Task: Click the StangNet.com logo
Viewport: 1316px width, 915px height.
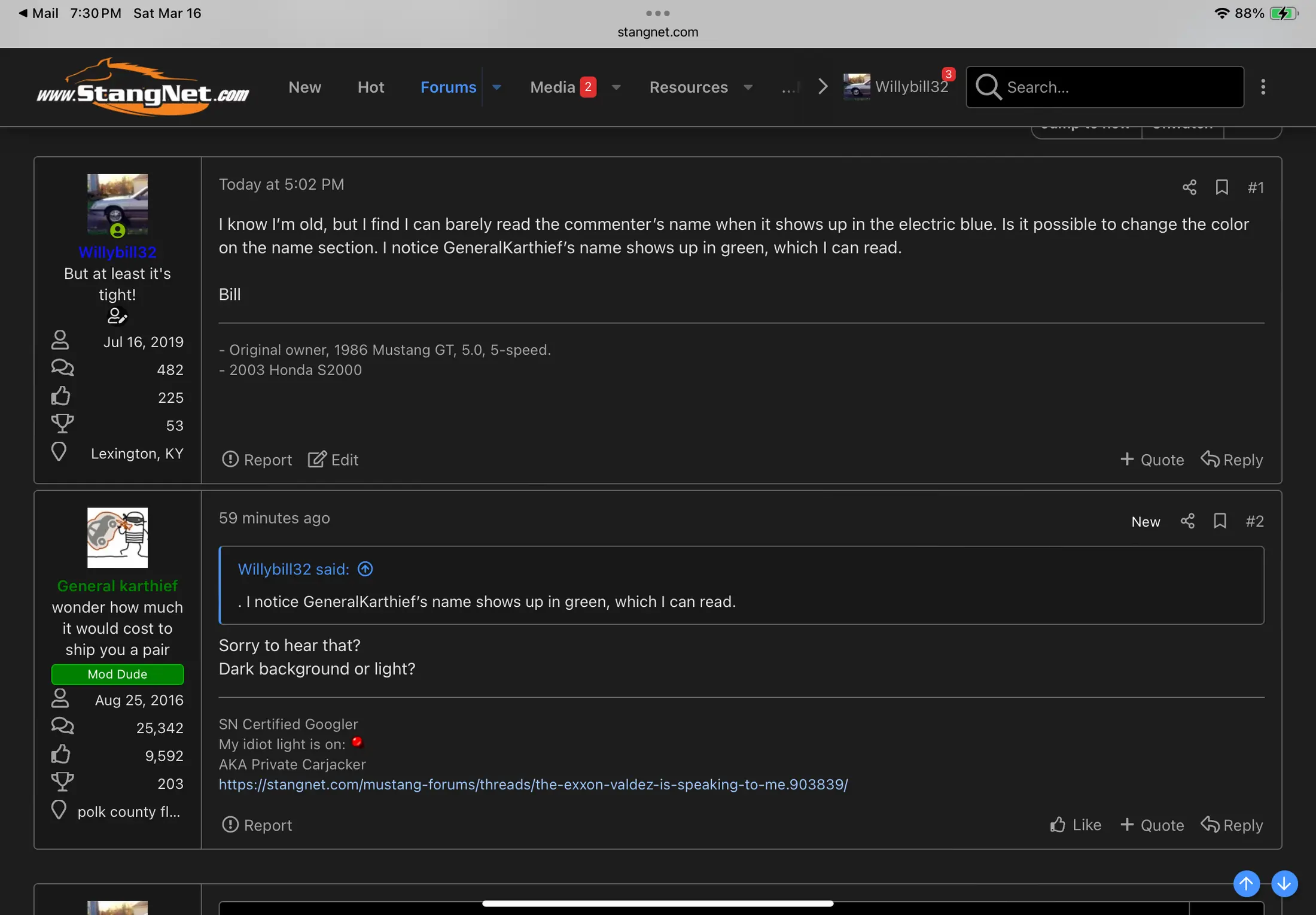Action: 143,87
